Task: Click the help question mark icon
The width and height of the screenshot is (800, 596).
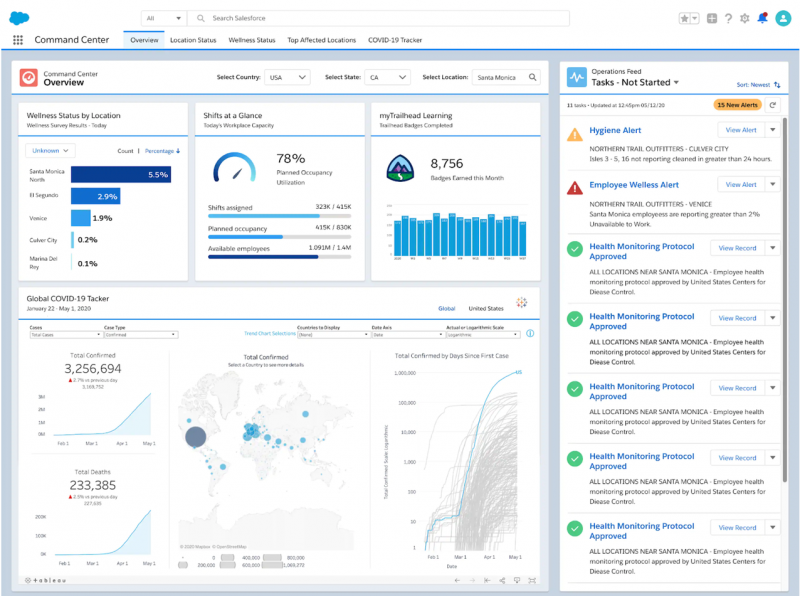Action: coord(728,18)
